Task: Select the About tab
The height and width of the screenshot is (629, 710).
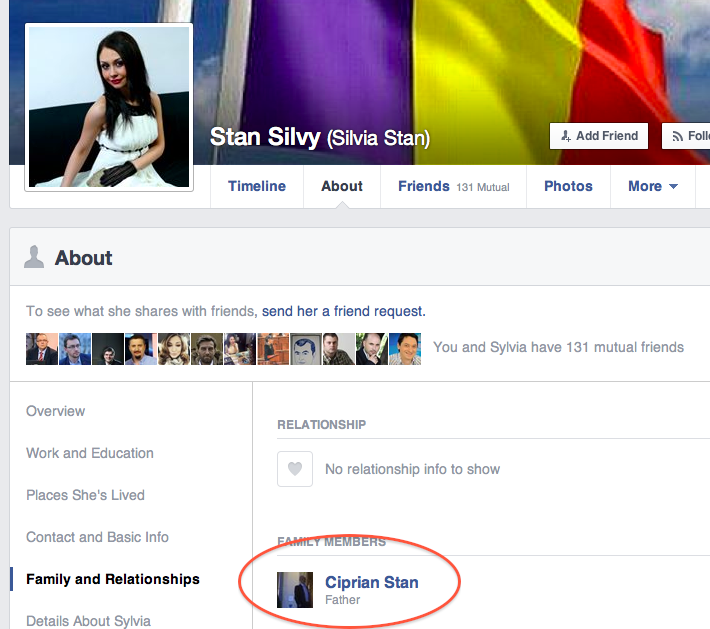Action: pyautogui.click(x=342, y=186)
